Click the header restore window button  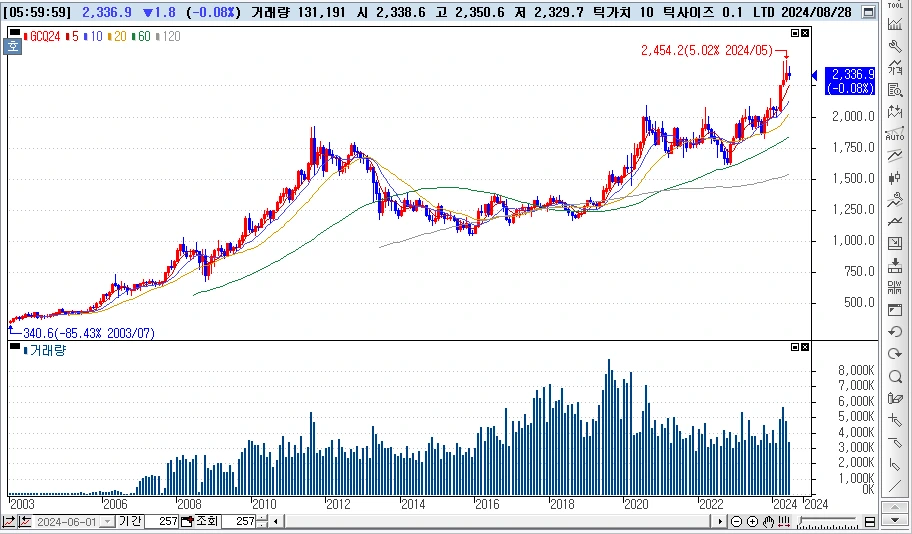[x=868, y=12]
